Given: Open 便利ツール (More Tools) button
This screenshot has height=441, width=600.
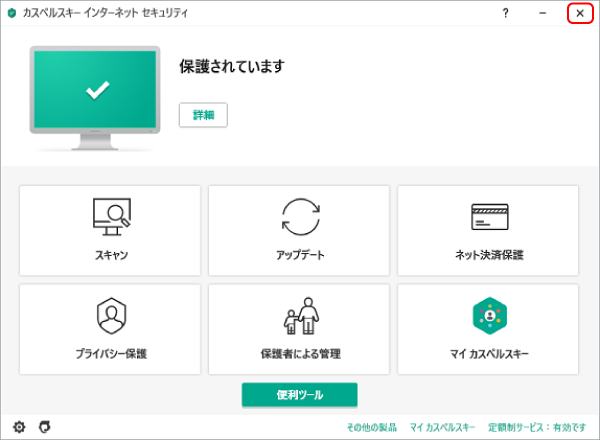Looking at the screenshot, I should [x=300, y=395].
